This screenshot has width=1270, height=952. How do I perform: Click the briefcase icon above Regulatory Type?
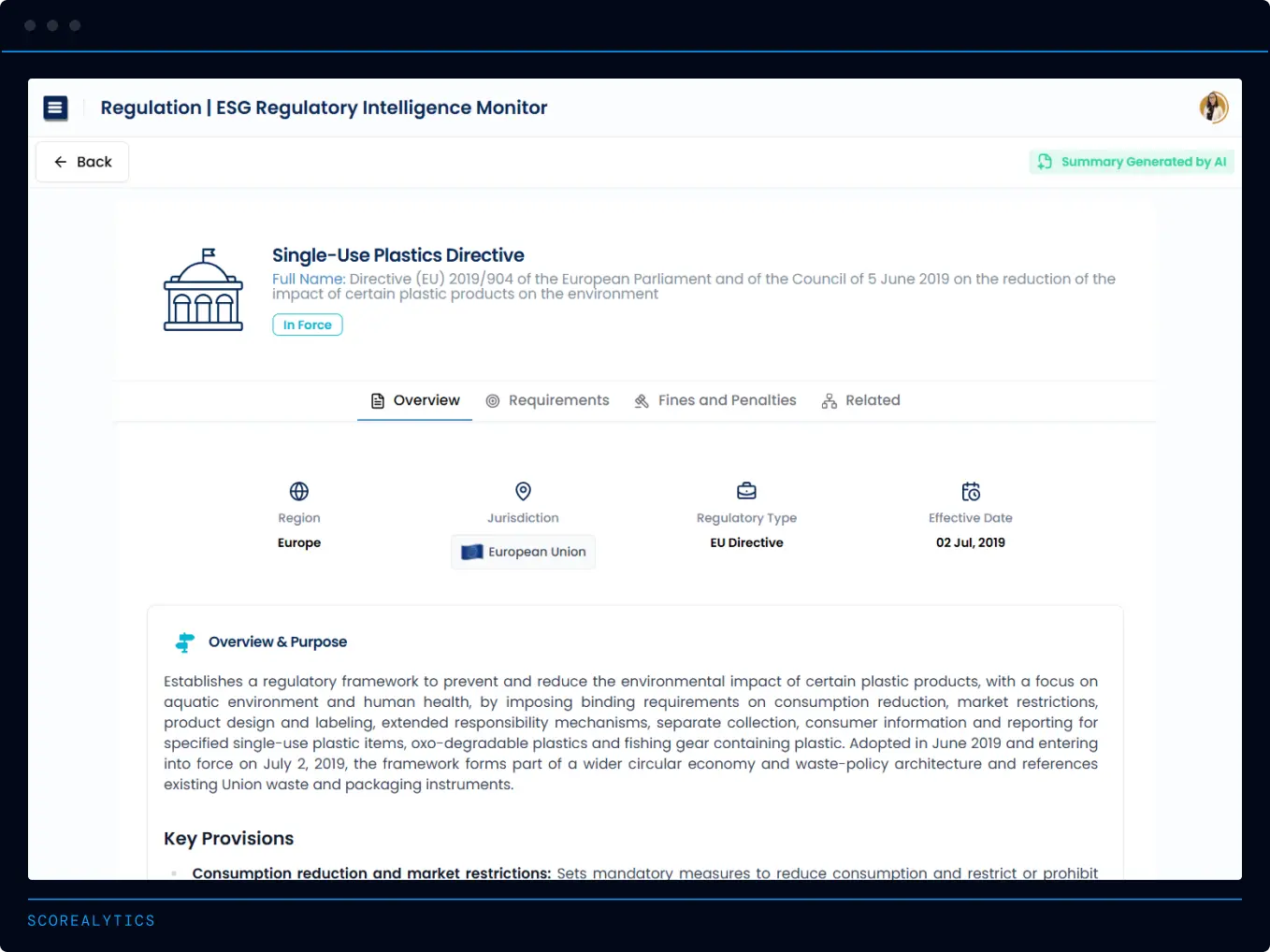(x=746, y=491)
